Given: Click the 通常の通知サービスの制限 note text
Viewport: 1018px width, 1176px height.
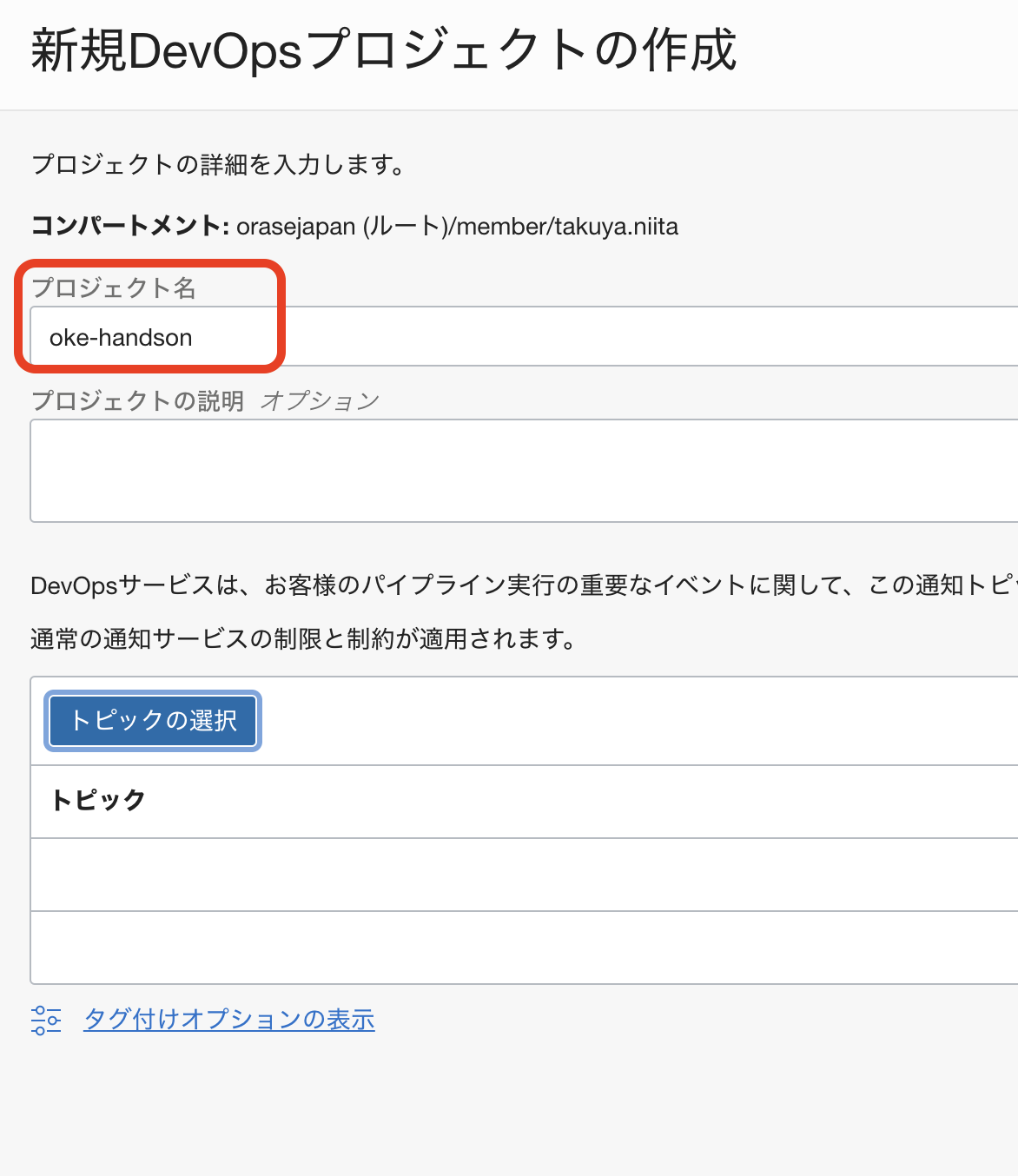Looking at the screenshot, I should pyautogui.click(x=303, y=639).
